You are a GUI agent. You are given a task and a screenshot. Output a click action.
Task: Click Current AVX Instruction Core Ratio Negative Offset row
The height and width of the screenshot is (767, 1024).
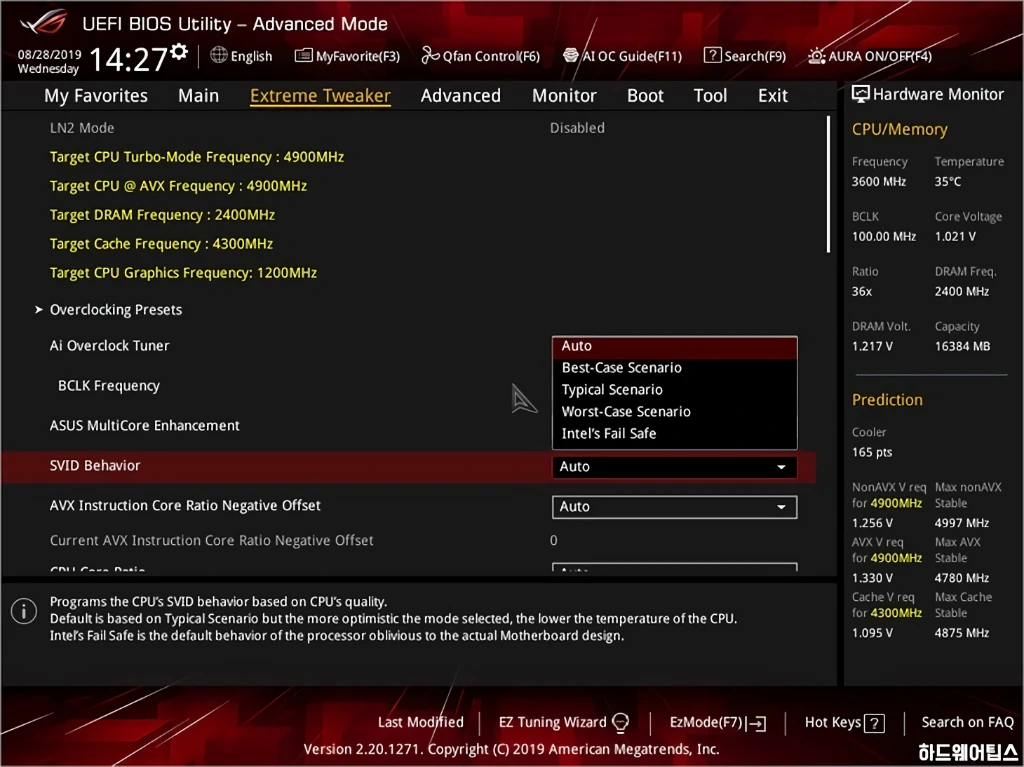[411, 541]
